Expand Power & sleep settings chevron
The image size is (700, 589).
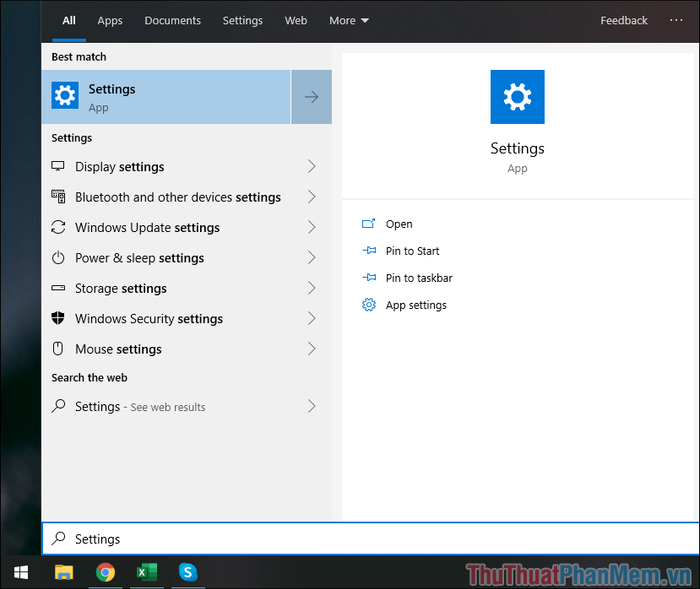pyautogui.click(x=312, y=258)
